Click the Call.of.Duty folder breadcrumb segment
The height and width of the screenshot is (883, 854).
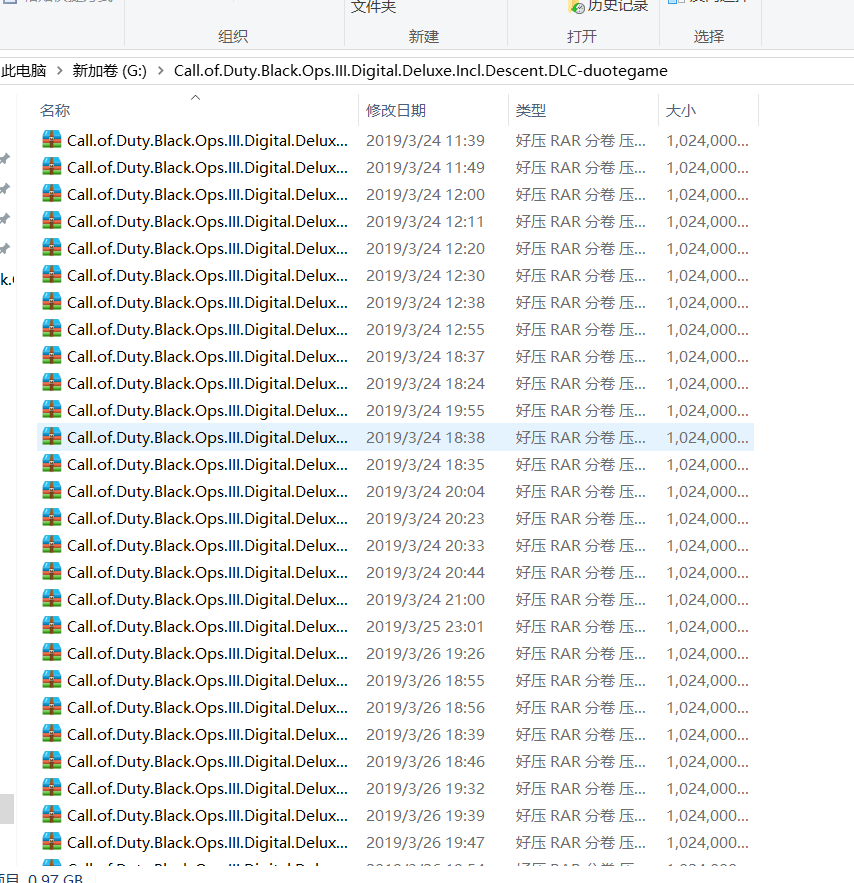click(421, 71)
